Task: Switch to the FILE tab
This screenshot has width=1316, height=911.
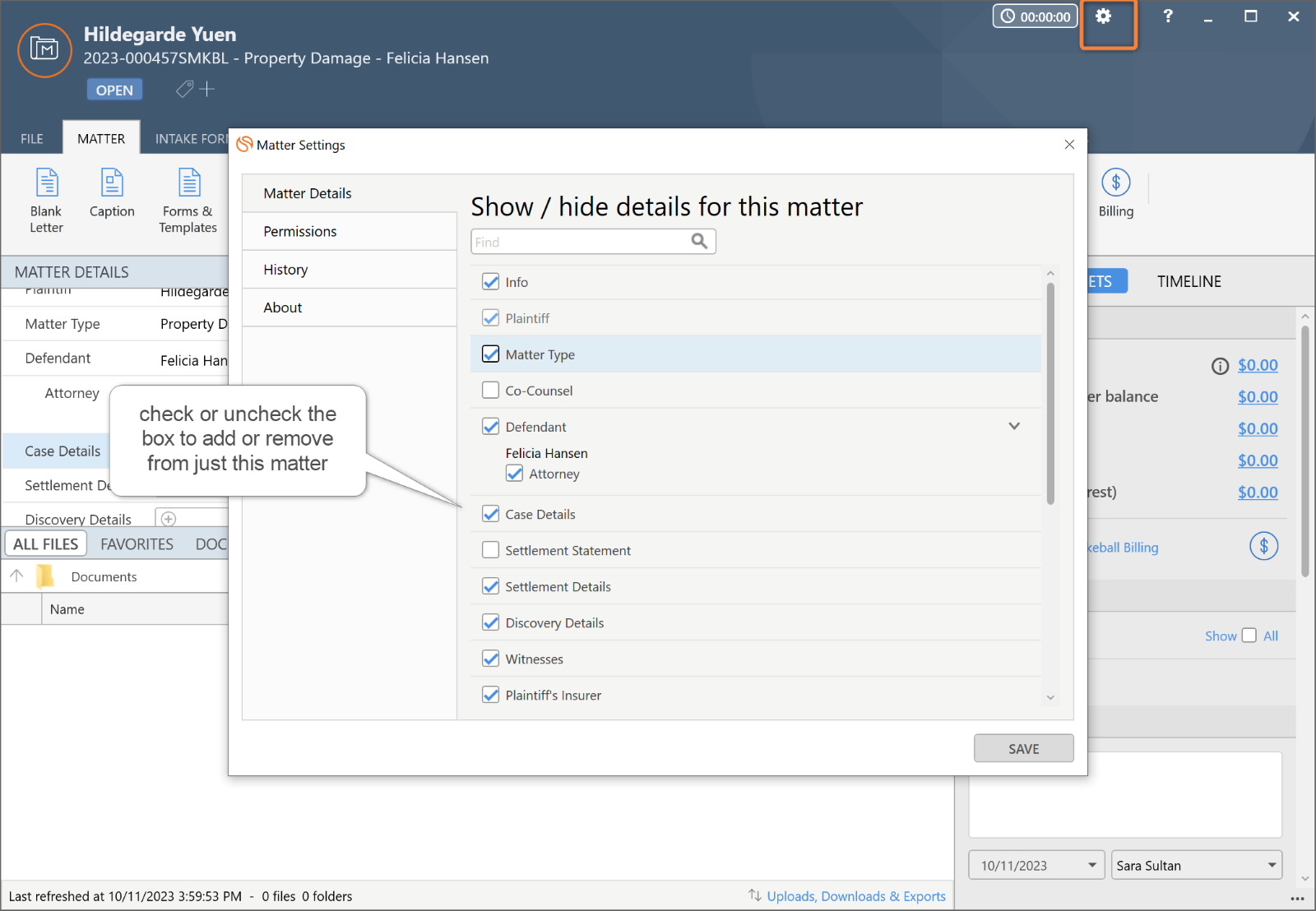Action: tap(32, 138)
